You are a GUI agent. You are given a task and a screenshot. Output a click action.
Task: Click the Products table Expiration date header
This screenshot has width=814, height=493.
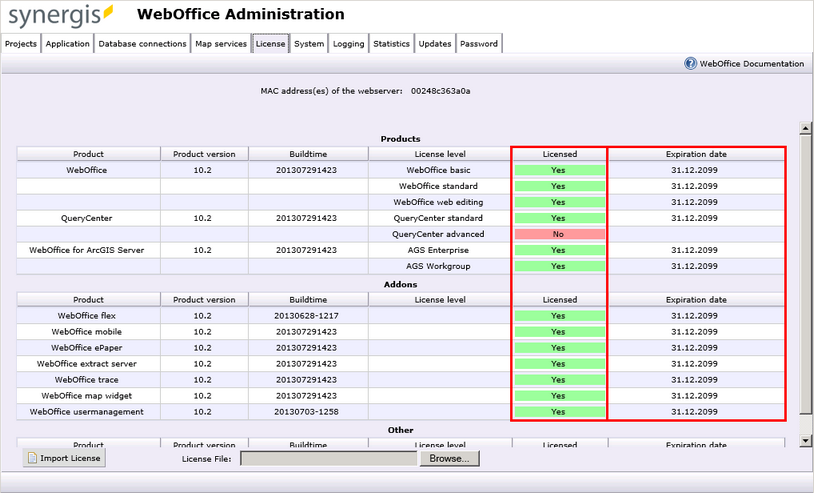696,154
